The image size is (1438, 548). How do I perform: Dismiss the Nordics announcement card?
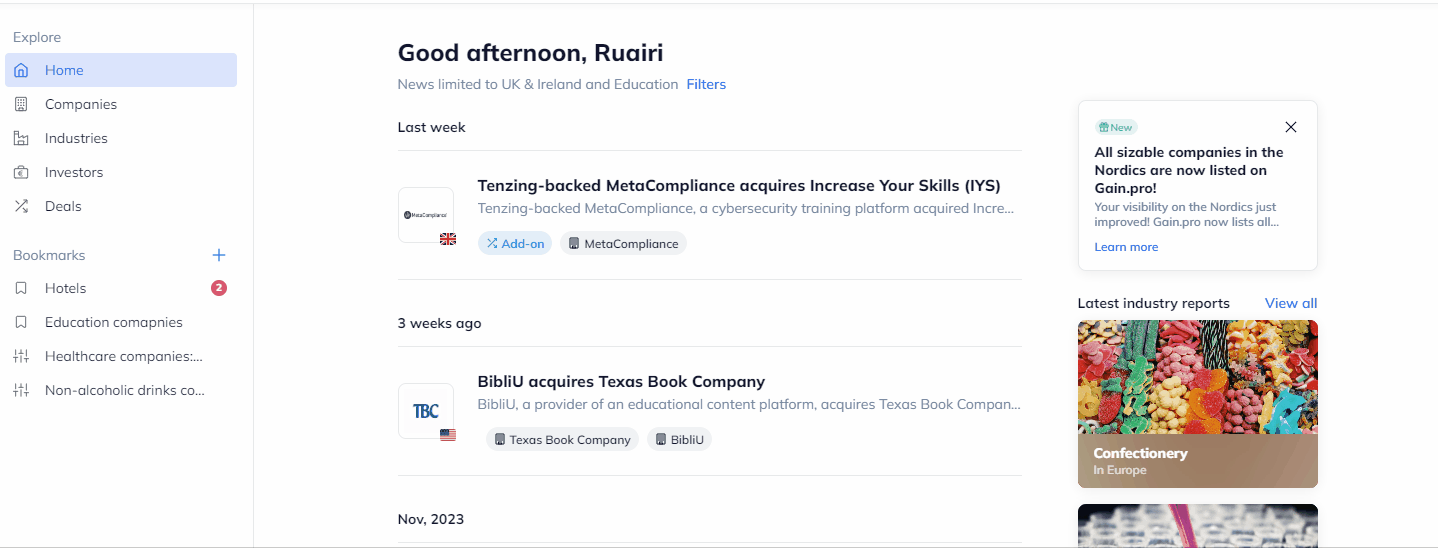click(1291, 127)
